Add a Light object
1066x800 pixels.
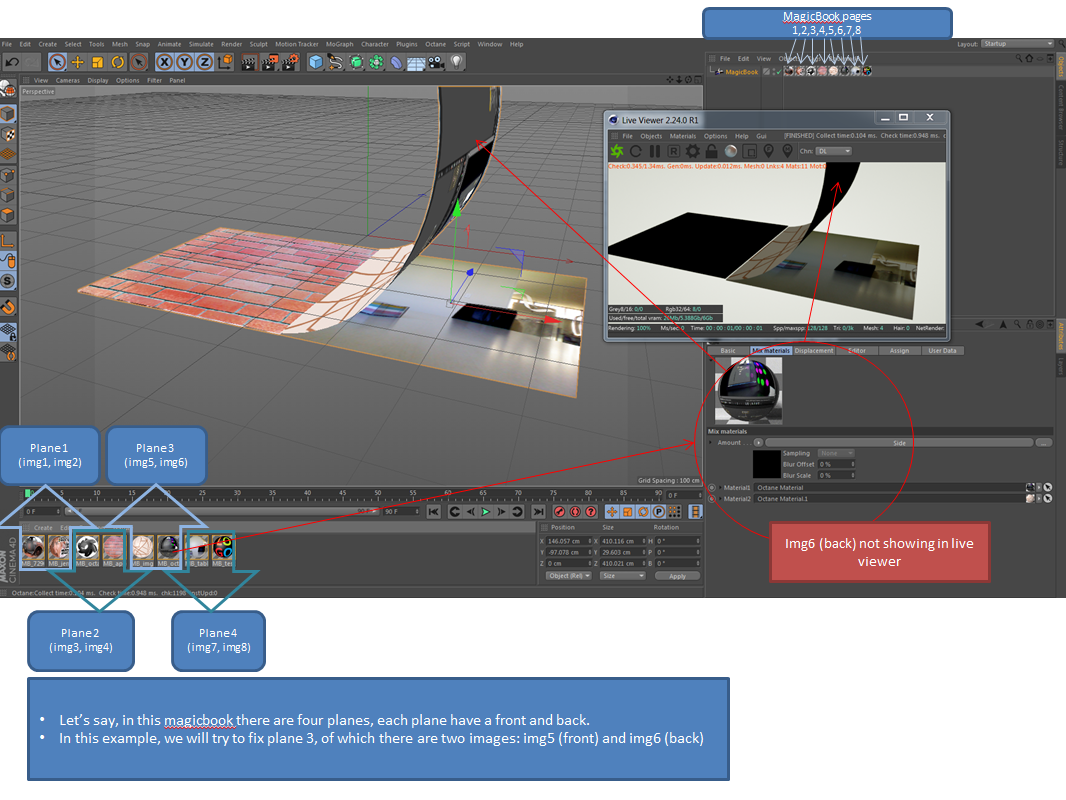coord(456,63)
